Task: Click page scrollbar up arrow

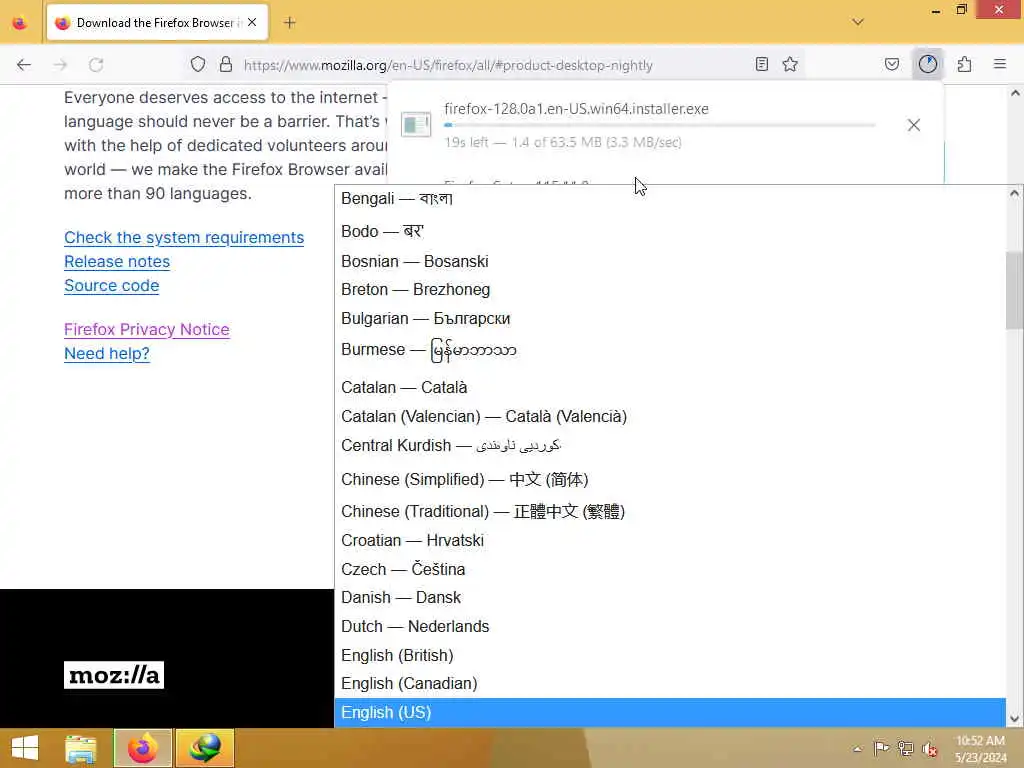Action: pos(1016,93)
